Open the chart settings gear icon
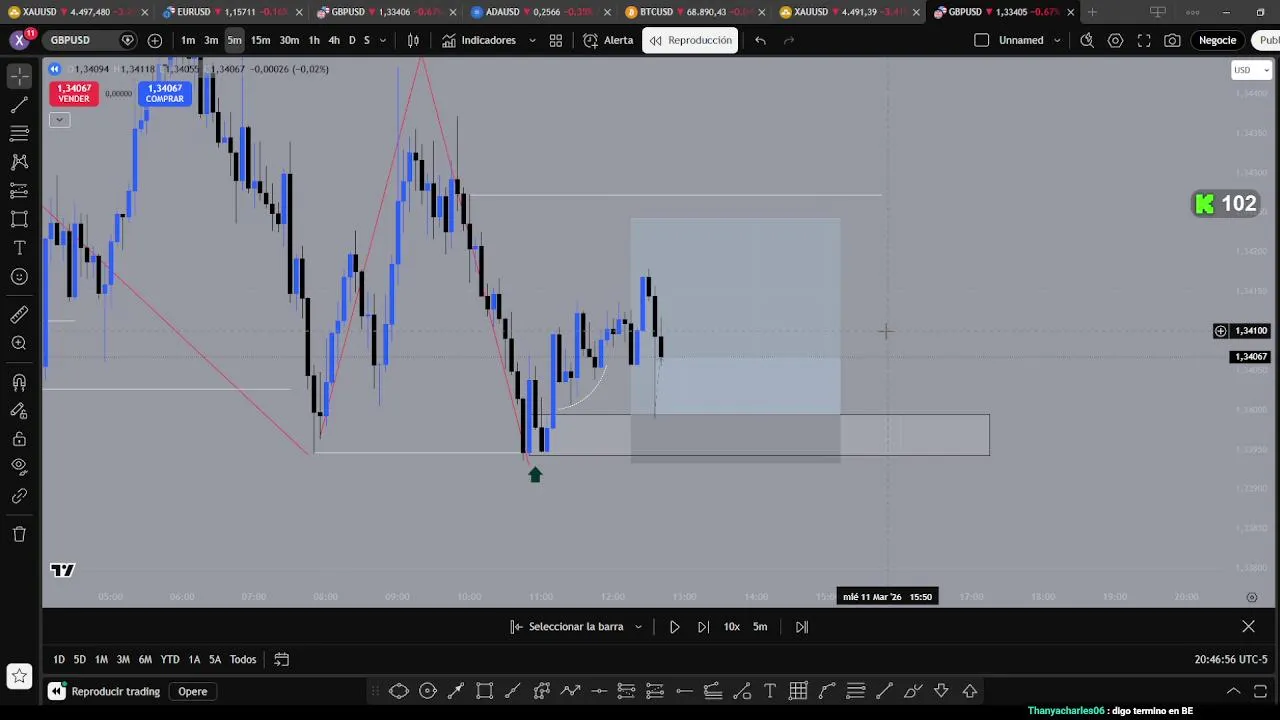 pos(1115,40)
